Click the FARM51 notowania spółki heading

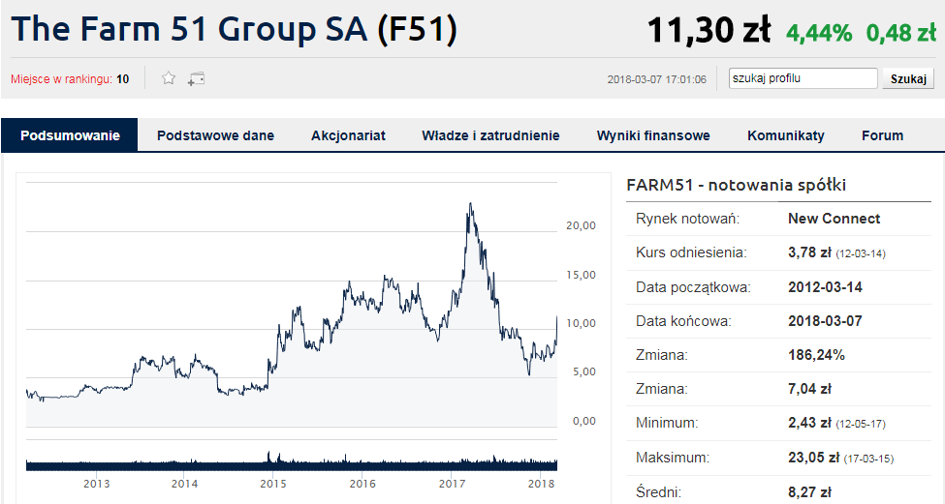[736, 185]
